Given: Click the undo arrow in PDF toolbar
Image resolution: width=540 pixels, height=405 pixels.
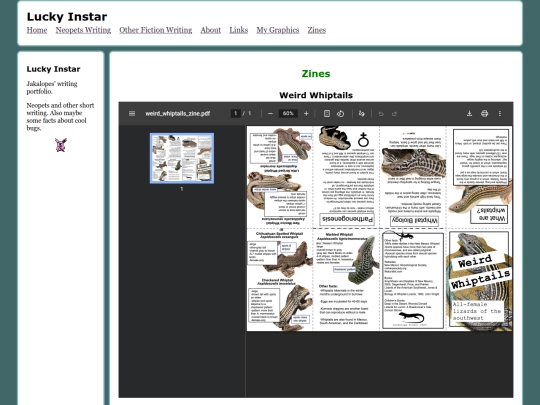Looking at the screenshot, I should [x=381, y=114].
